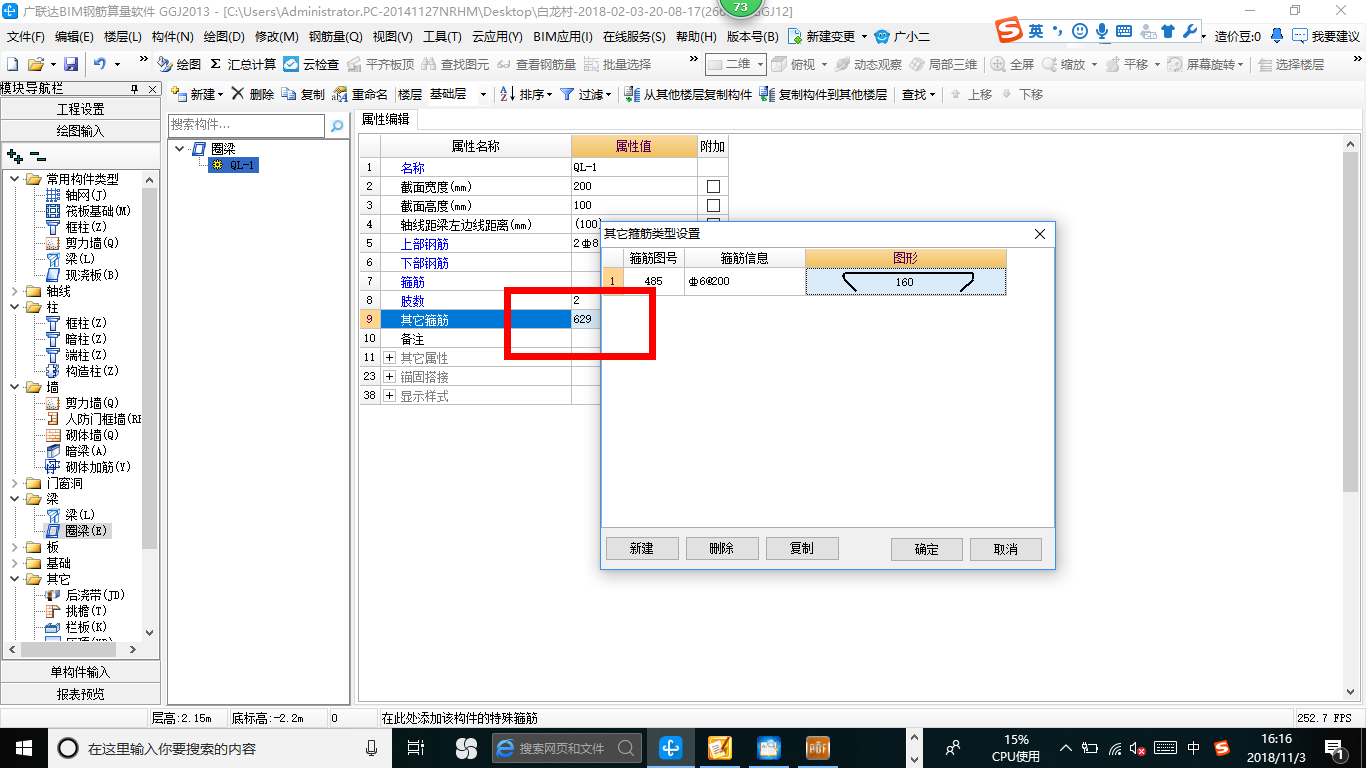Open 广小二 assistant

(903, 36)
